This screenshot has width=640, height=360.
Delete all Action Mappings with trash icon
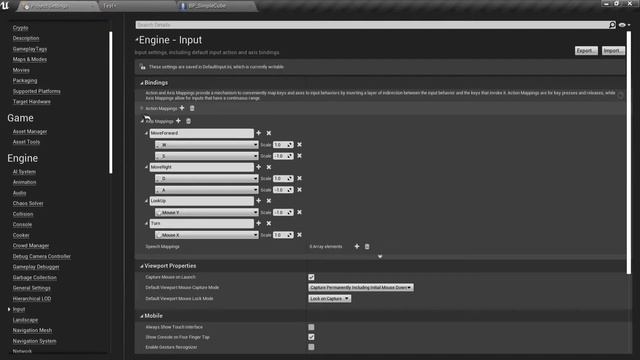[x=192, y=108]
